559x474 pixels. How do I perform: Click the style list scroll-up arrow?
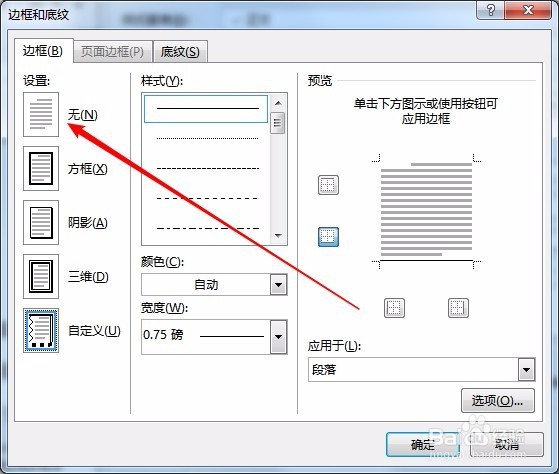tap(278, 103)
